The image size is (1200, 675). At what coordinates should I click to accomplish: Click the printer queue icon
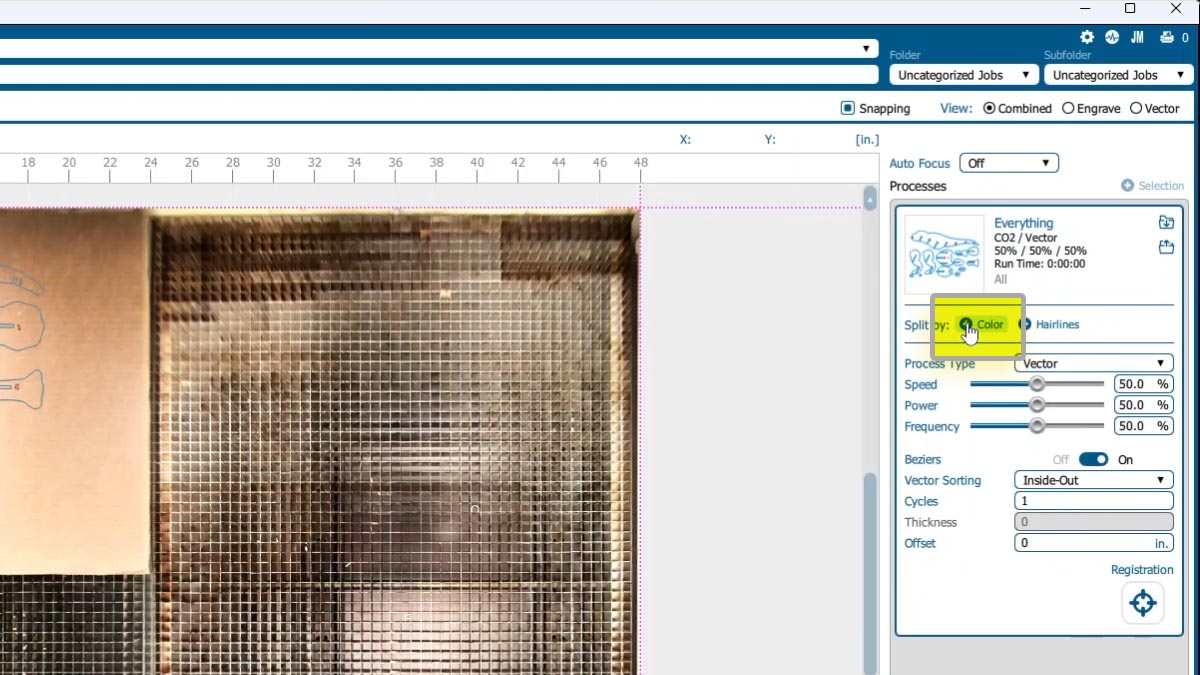pos(1166,37)
